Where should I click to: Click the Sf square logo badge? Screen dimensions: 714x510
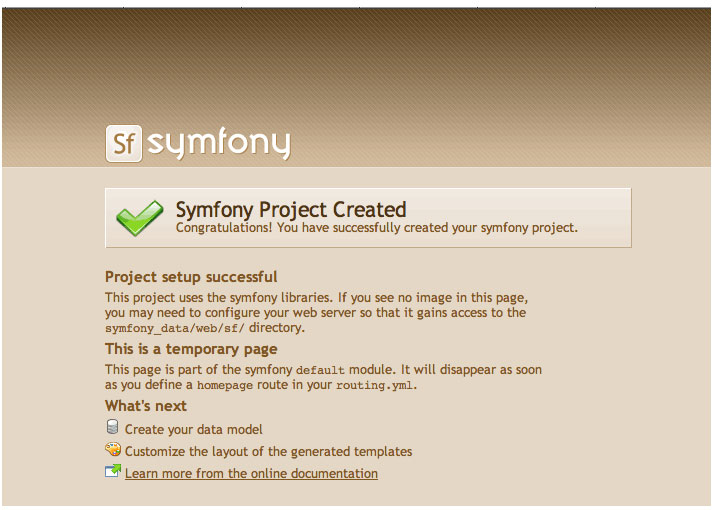point(124,143)
